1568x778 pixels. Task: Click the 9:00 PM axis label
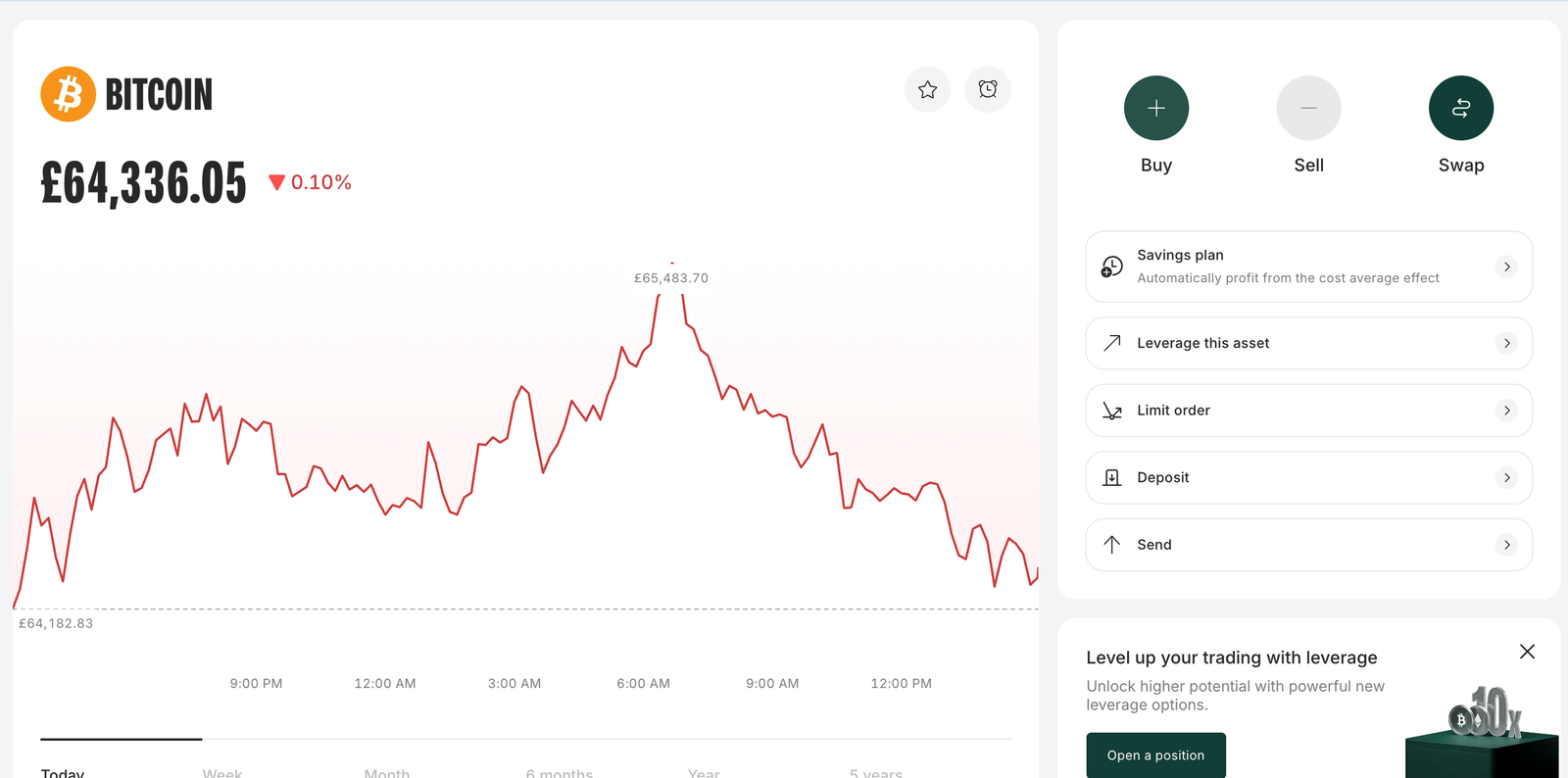(x=256, y=684)
